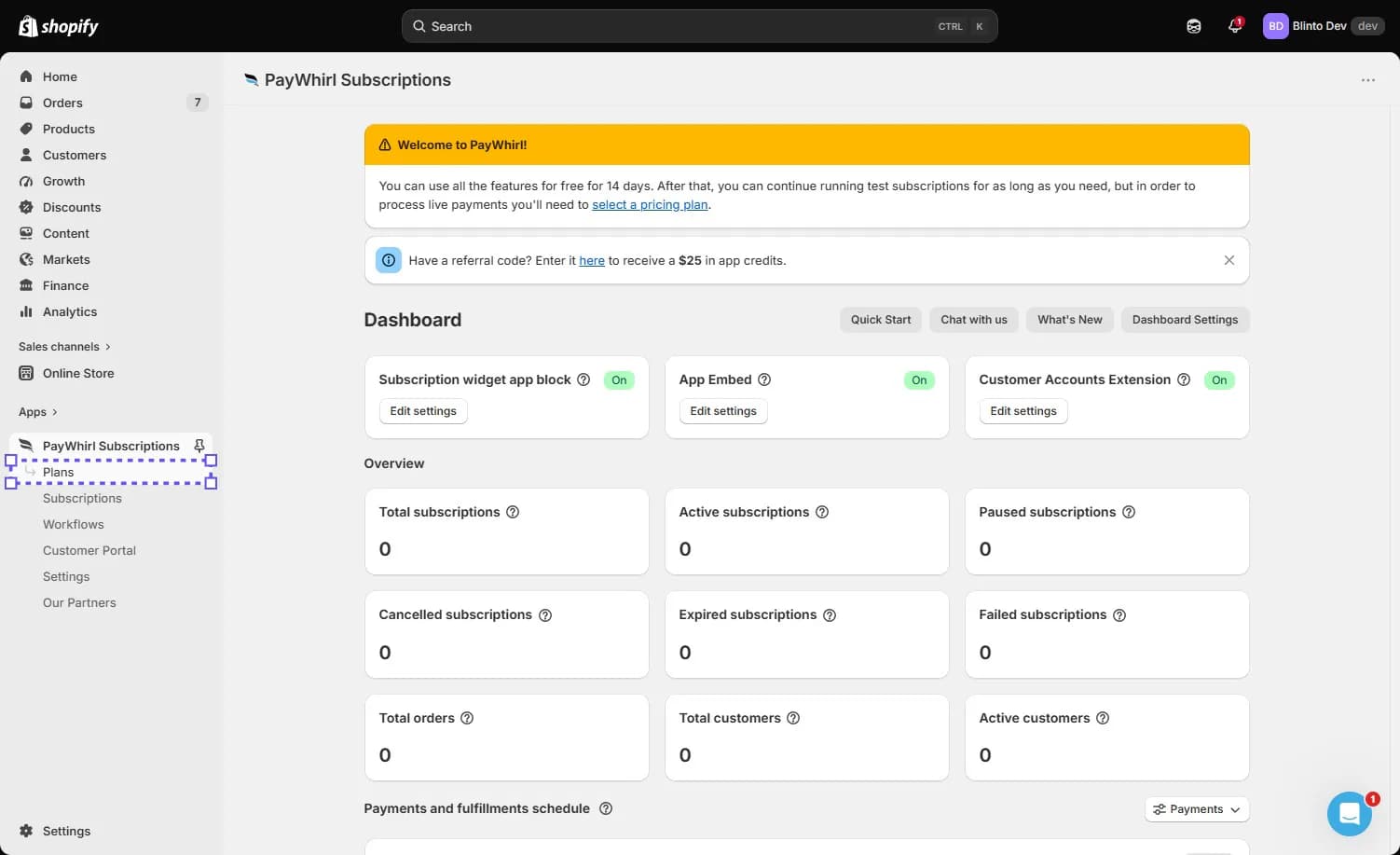Viewport: 1400px width, 855px height.
Task: Open the three-dot page menu
Action: 1368,80
